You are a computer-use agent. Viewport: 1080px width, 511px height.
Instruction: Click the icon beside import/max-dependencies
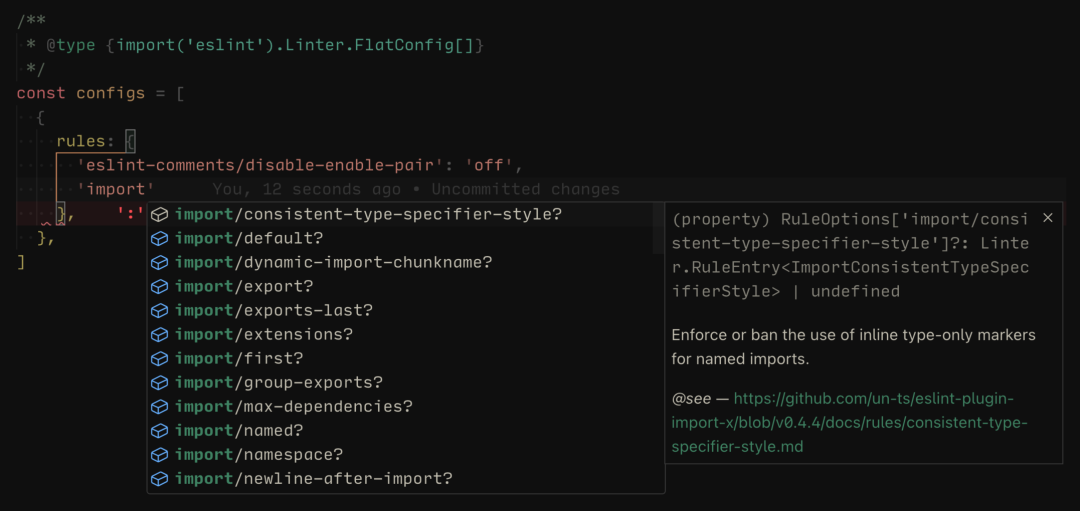(x=159, y=406)
